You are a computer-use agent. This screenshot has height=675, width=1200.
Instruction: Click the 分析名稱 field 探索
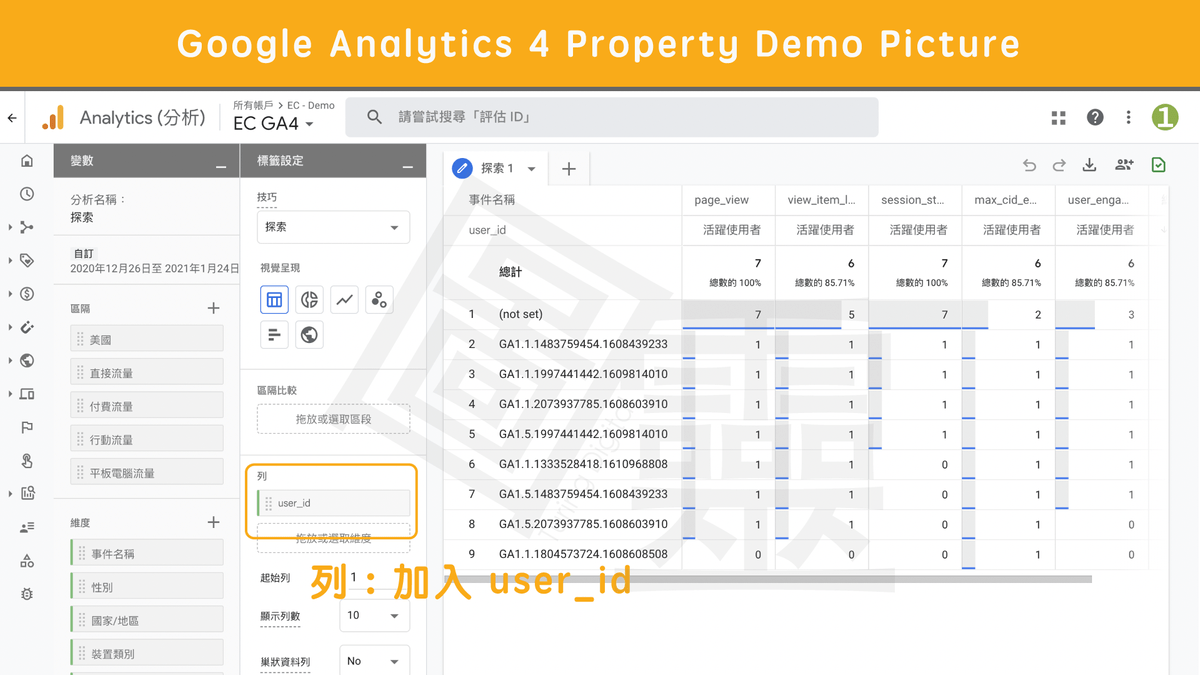click(82, 217)
